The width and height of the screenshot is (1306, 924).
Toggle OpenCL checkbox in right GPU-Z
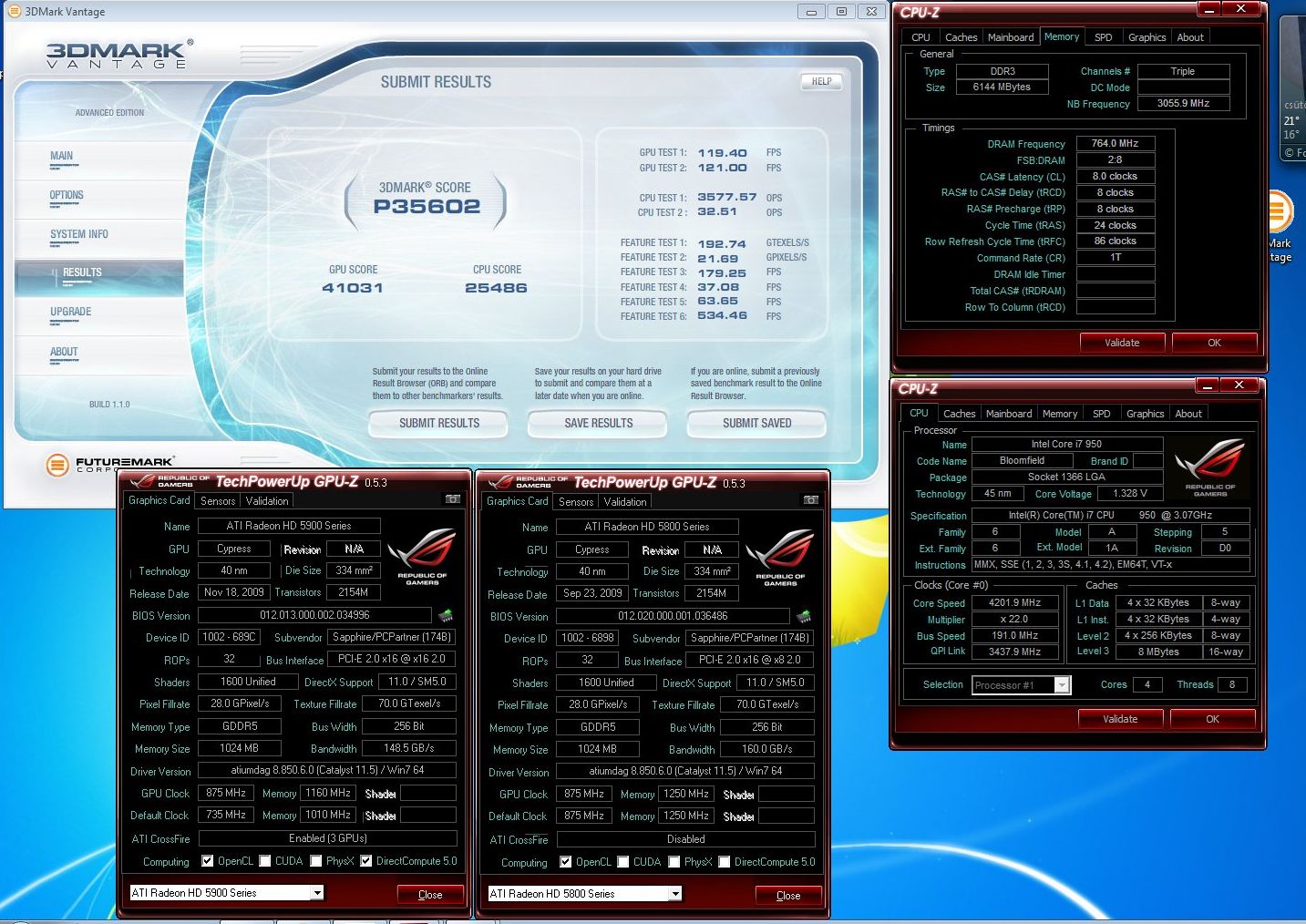[x=566, y=862]
